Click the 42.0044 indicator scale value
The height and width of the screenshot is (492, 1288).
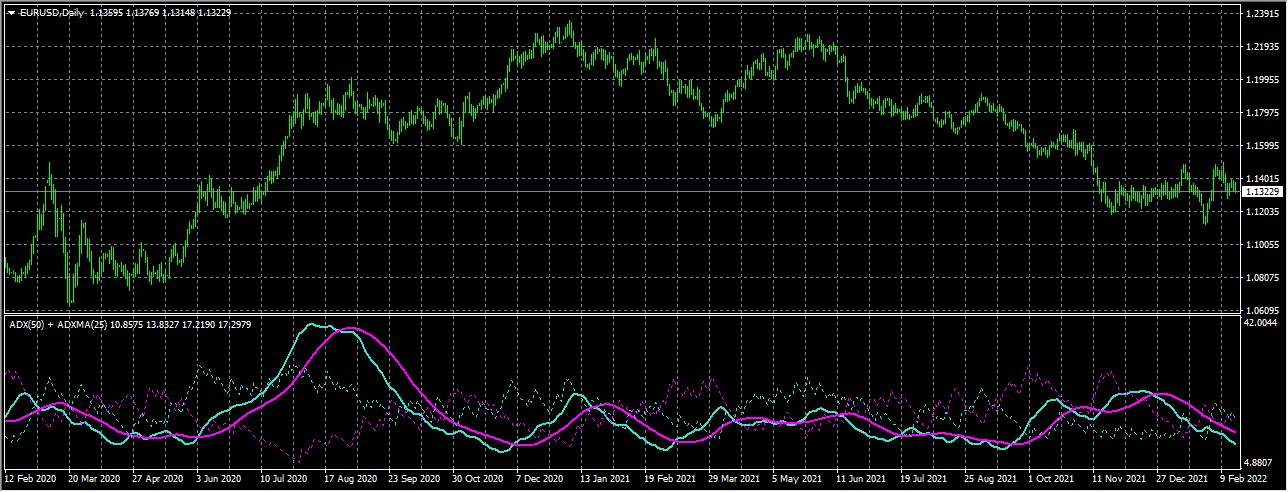point(1260,324)
